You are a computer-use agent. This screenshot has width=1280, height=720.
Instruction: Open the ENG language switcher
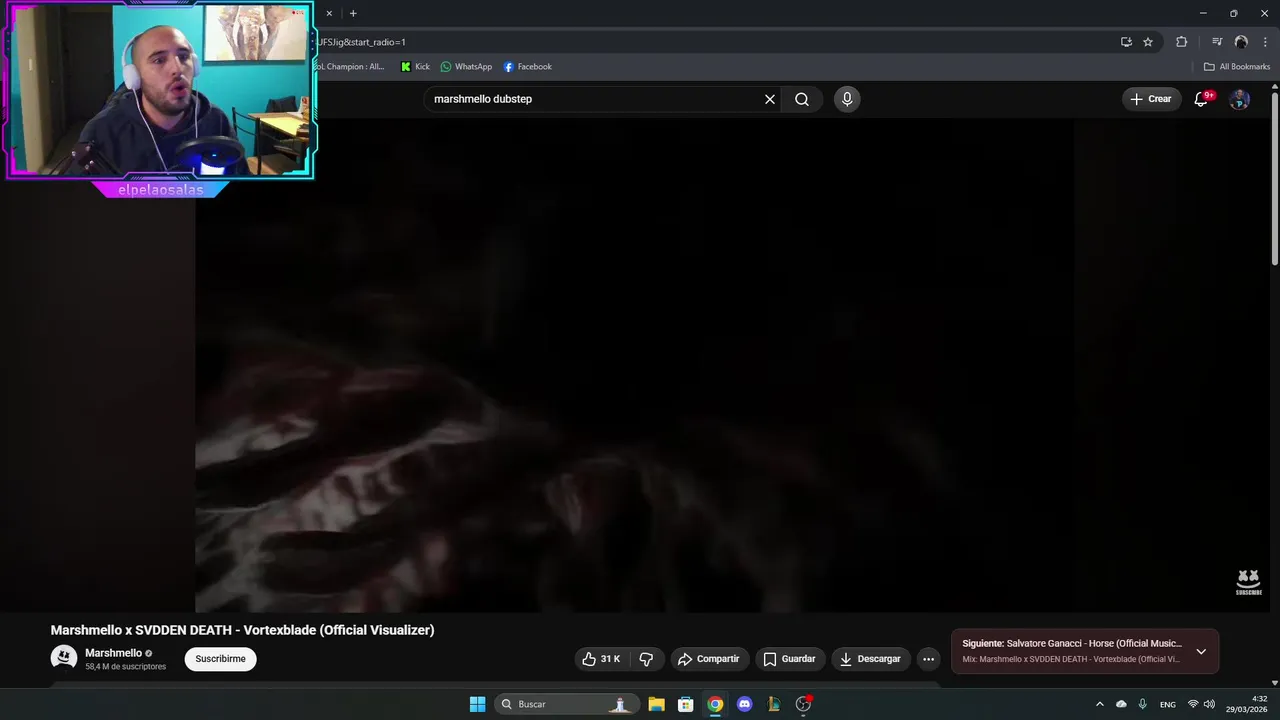pos(1168,704)
